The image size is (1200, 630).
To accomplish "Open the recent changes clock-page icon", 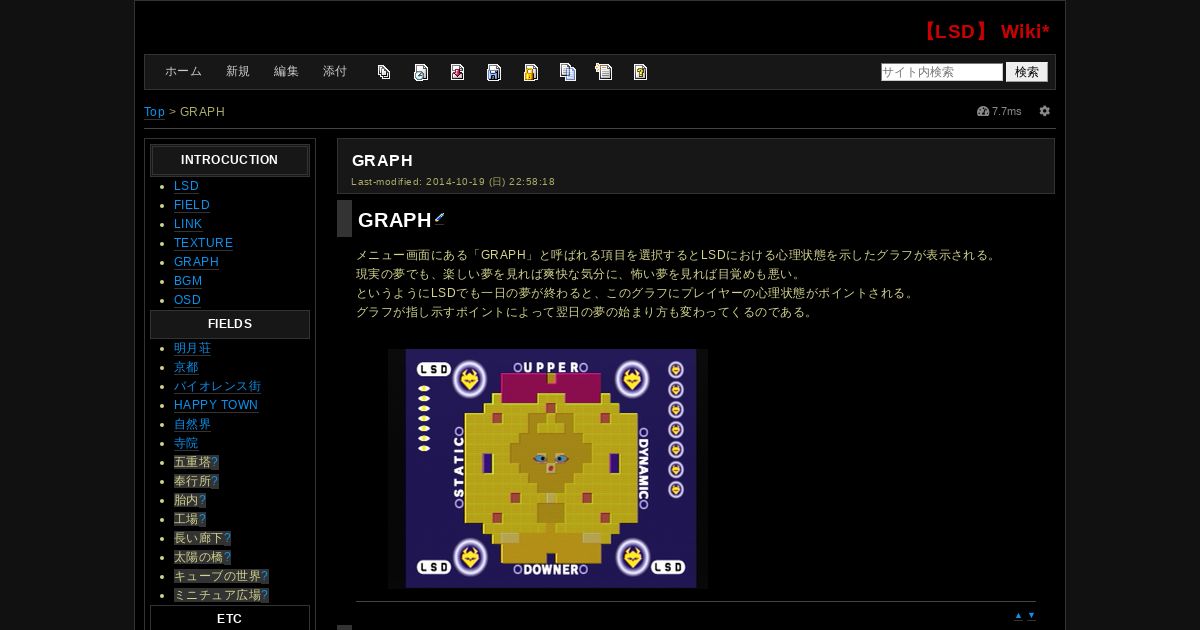I will pos(421,72).
